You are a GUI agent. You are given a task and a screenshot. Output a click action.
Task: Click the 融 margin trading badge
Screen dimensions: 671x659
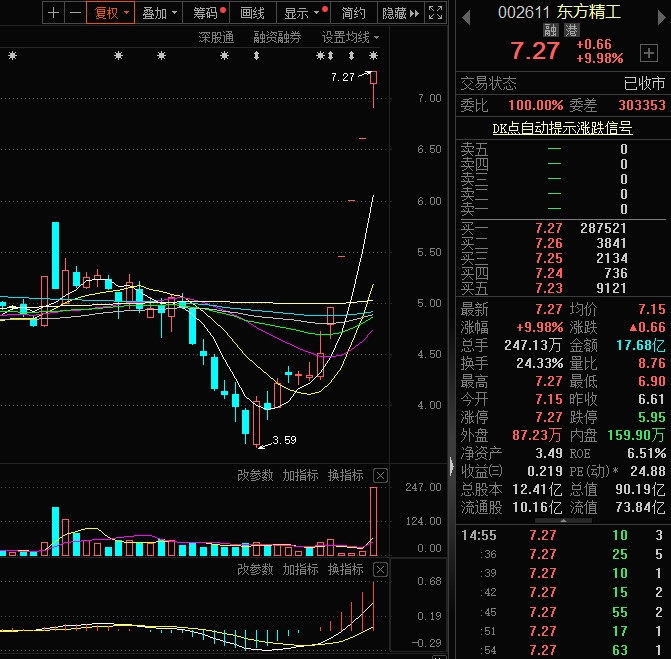[x=550, y=31]
